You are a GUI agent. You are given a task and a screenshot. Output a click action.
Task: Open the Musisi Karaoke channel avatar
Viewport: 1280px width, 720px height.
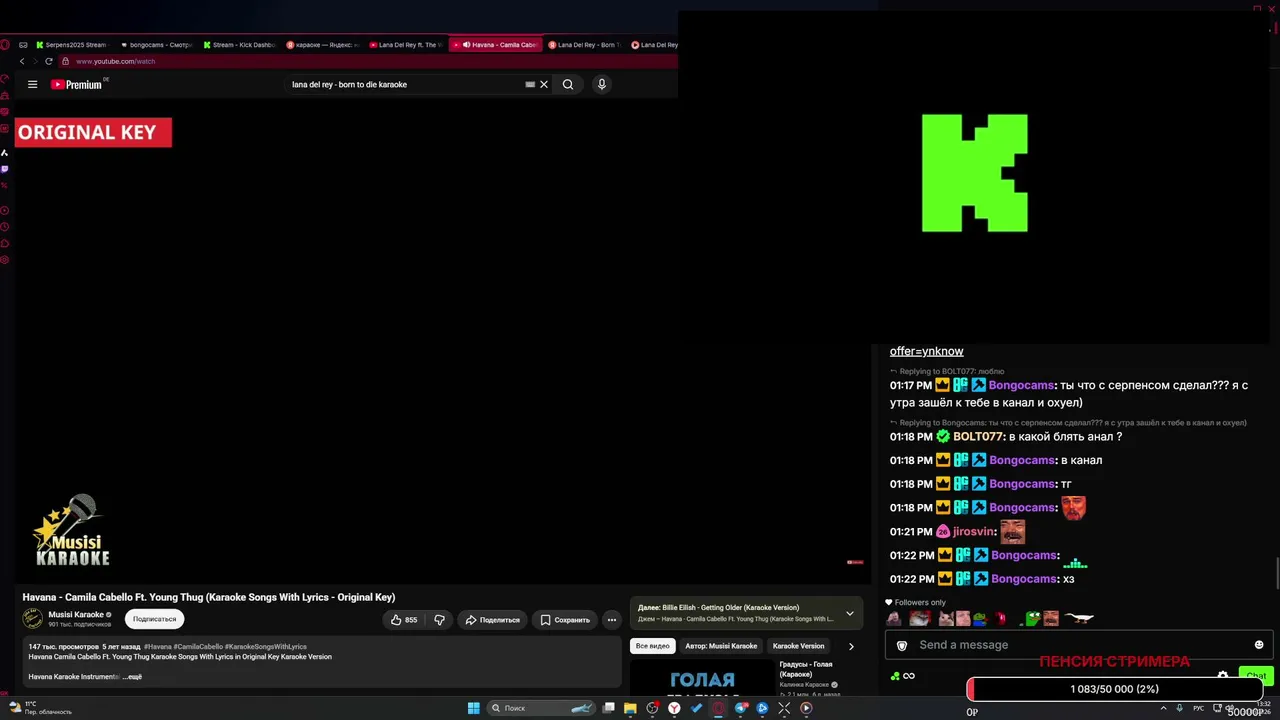[33, 619]
